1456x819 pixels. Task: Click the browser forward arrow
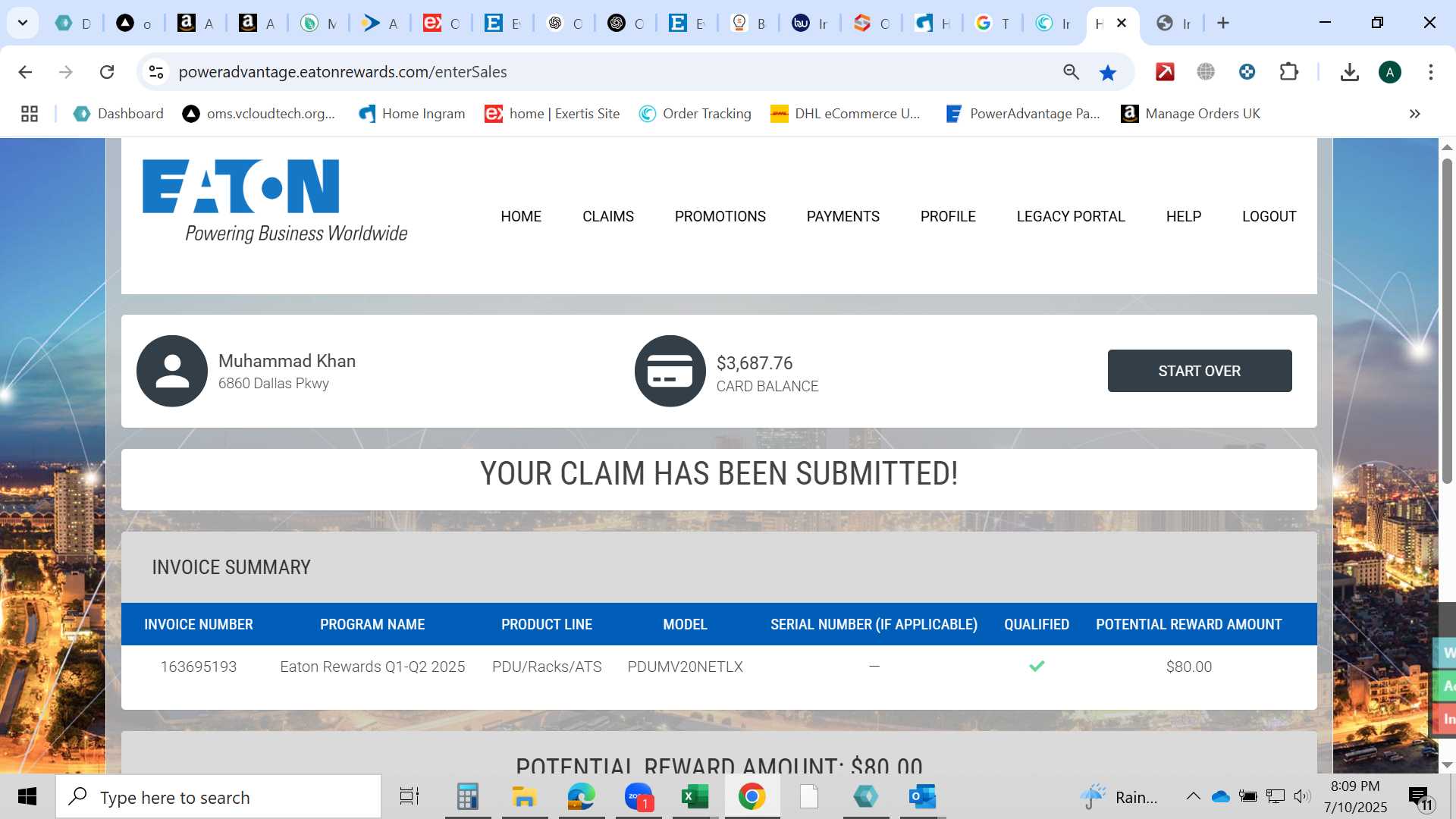pos(66,72)
